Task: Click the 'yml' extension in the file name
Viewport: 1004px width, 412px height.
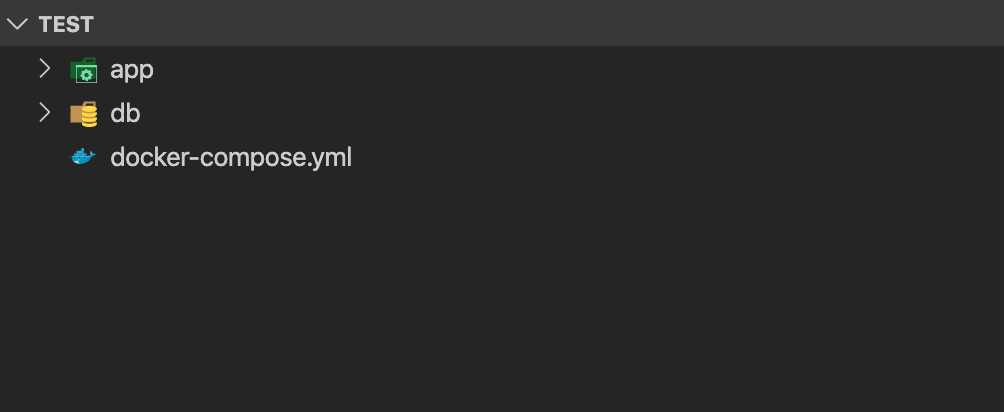Action: 331,158
